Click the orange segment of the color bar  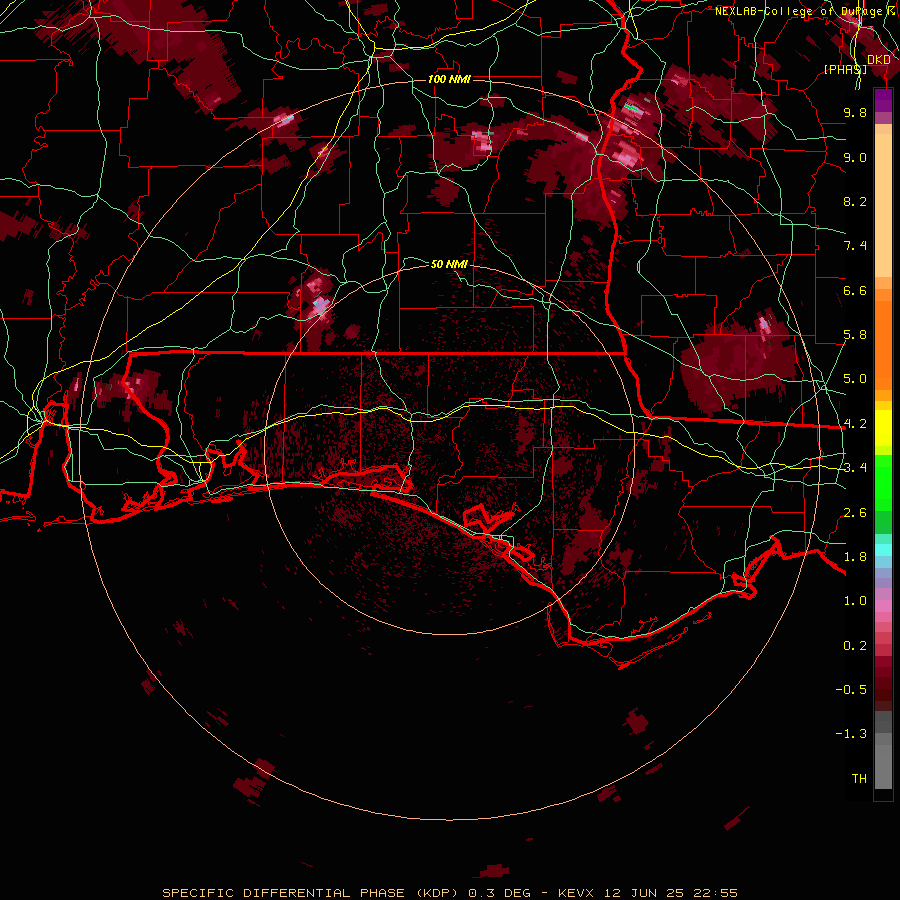(x=883, y=344)
